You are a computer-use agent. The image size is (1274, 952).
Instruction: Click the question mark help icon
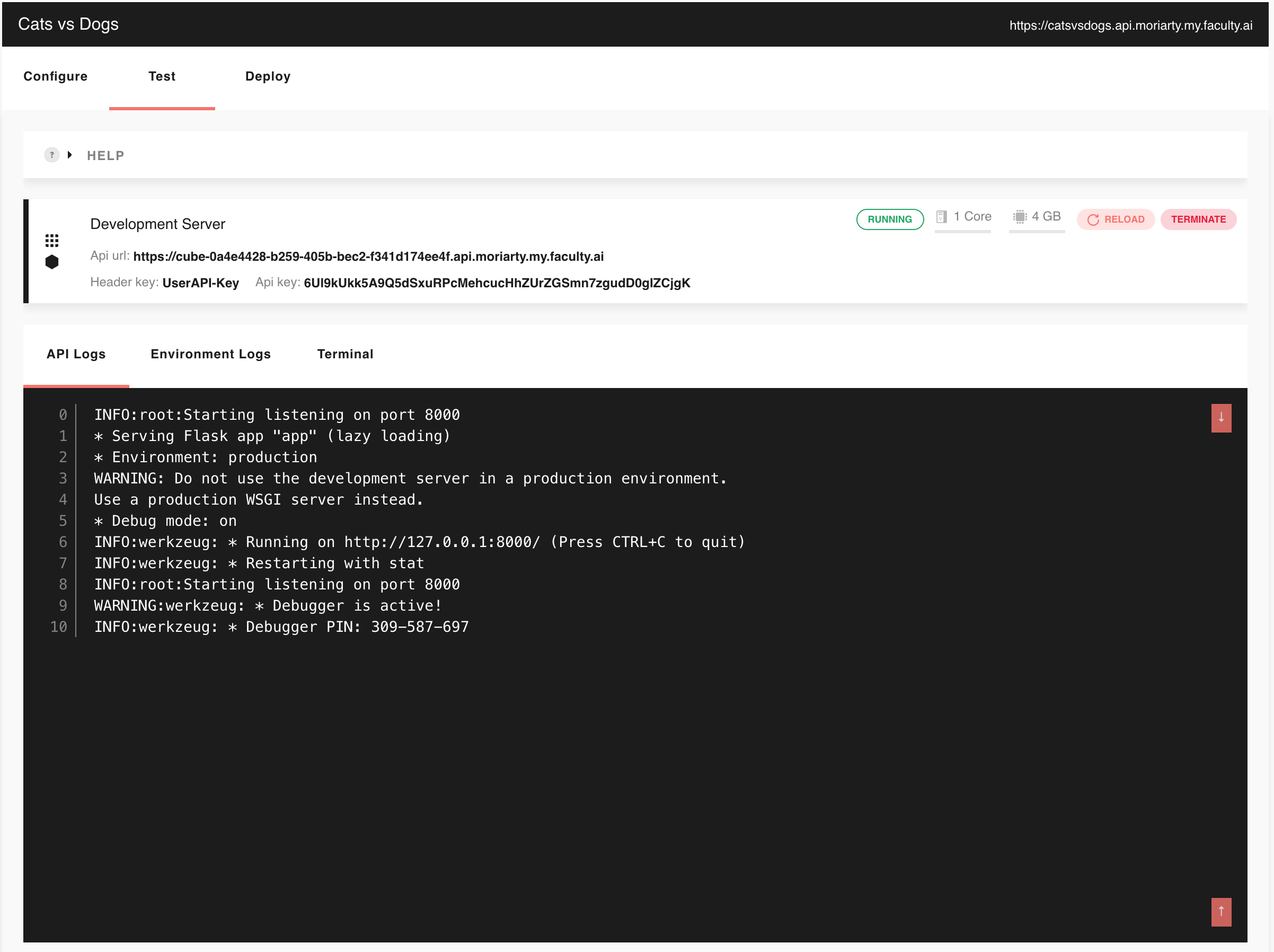[x=52, y=155]
